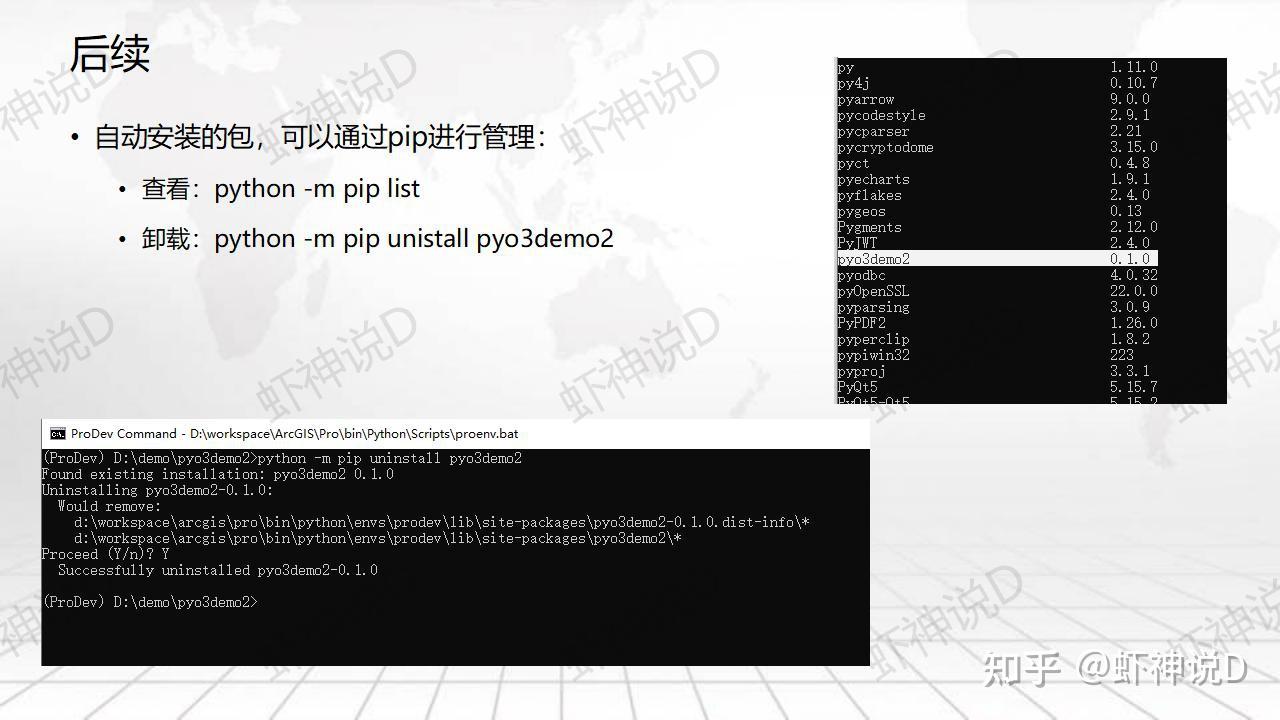Click the pycryptodome list entry
The height and width of the screenshot is (720, 1280).
point(998,147)
